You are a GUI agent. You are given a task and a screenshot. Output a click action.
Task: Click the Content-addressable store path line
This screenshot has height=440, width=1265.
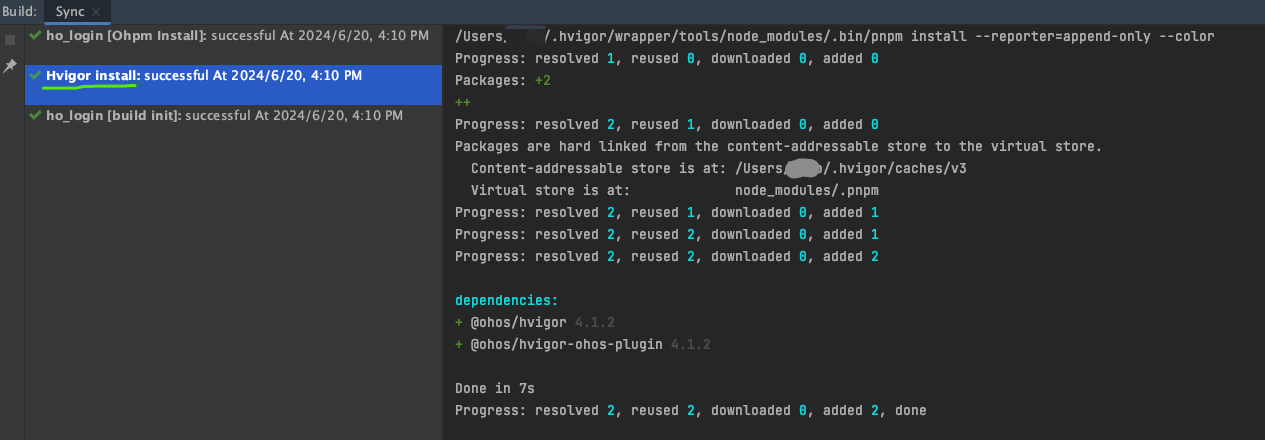point(718,169)
